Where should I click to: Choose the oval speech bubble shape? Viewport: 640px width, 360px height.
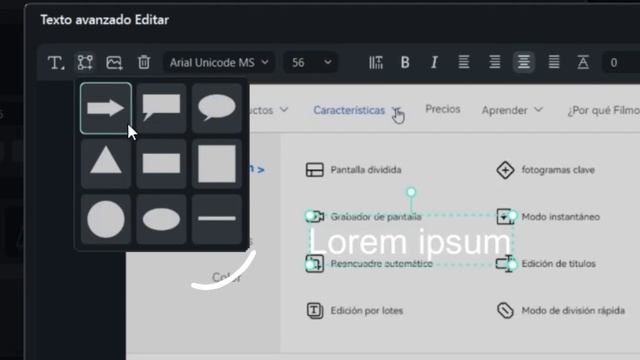click(217, 108)
